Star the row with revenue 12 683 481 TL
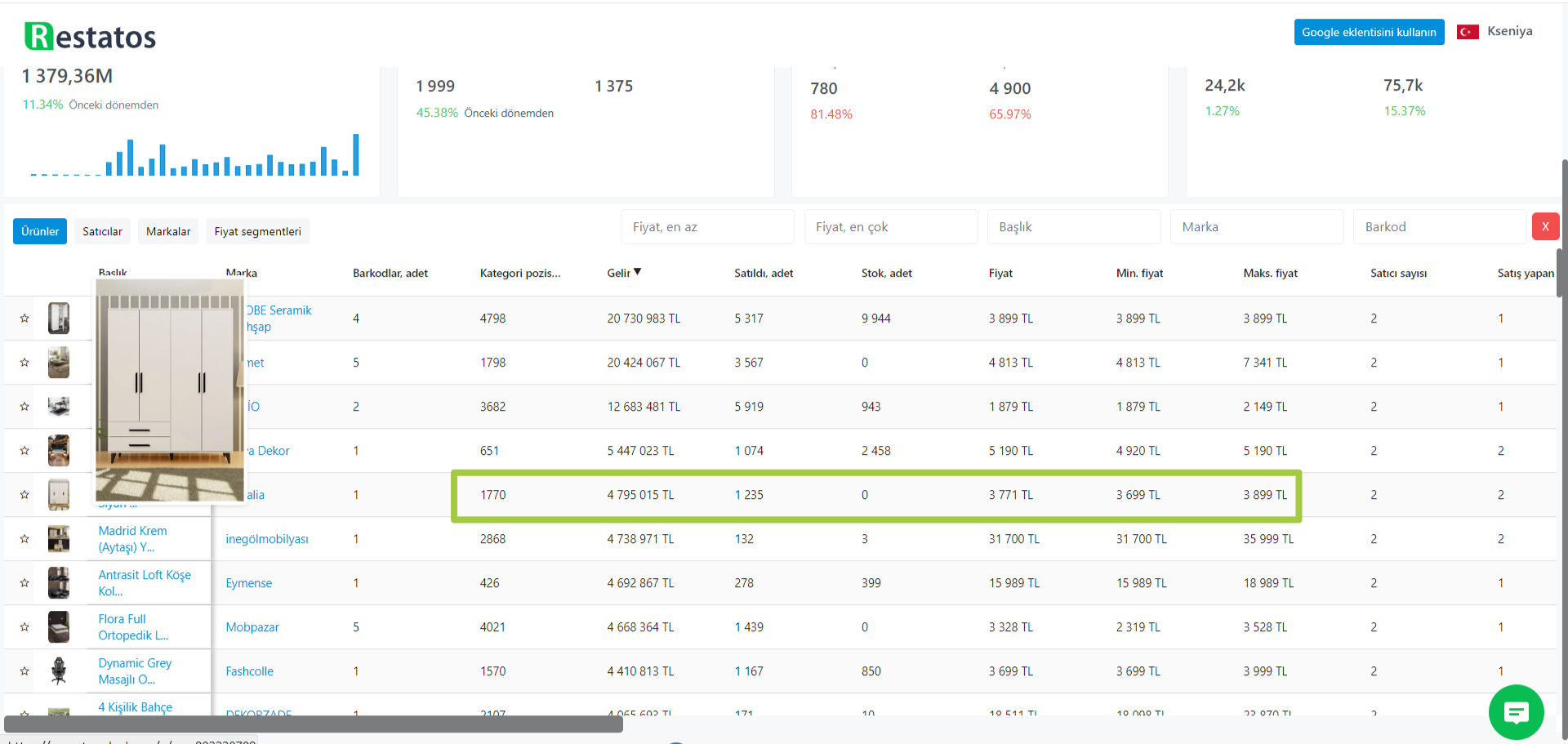 click(x=24, y=407)
